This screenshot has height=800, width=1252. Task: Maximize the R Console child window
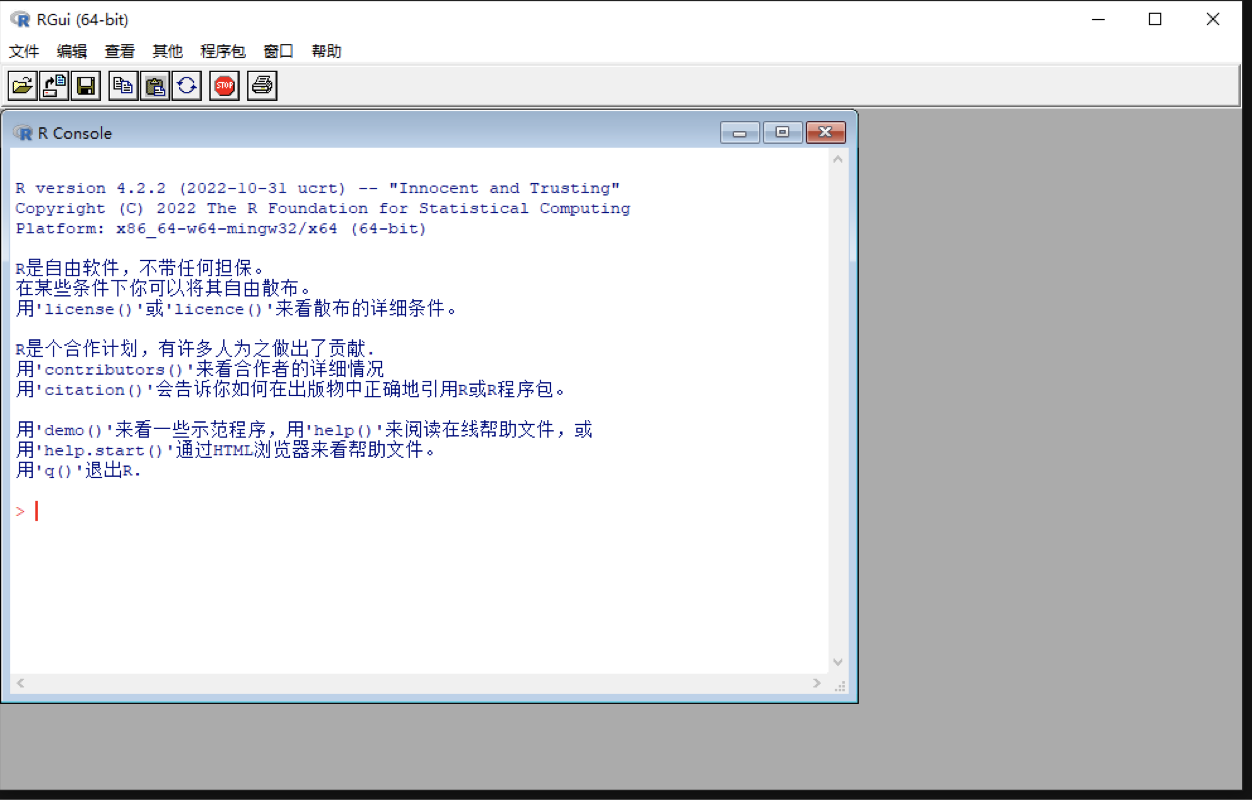[782, 133]
